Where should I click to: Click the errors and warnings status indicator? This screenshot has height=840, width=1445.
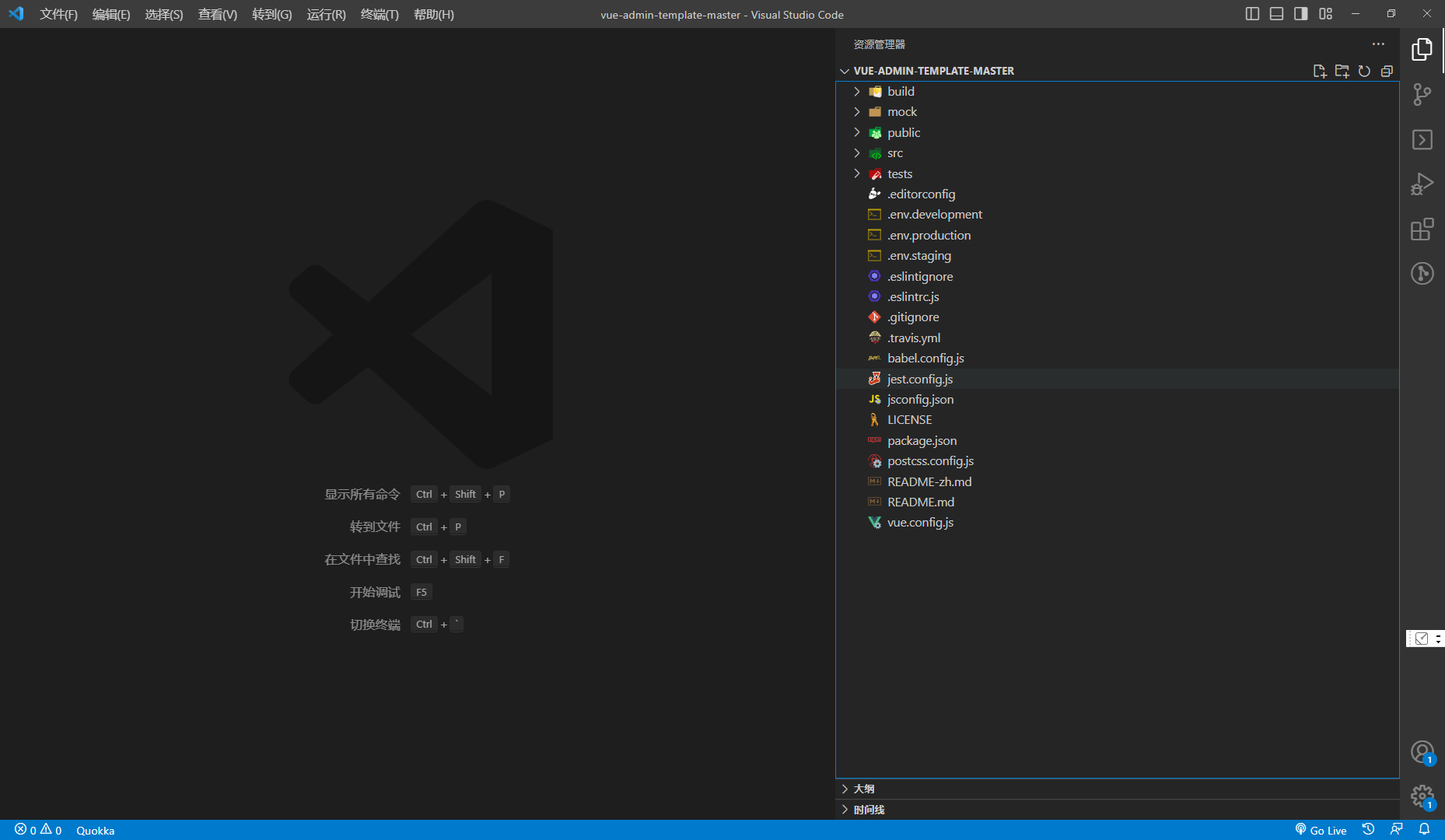[38, 830]
